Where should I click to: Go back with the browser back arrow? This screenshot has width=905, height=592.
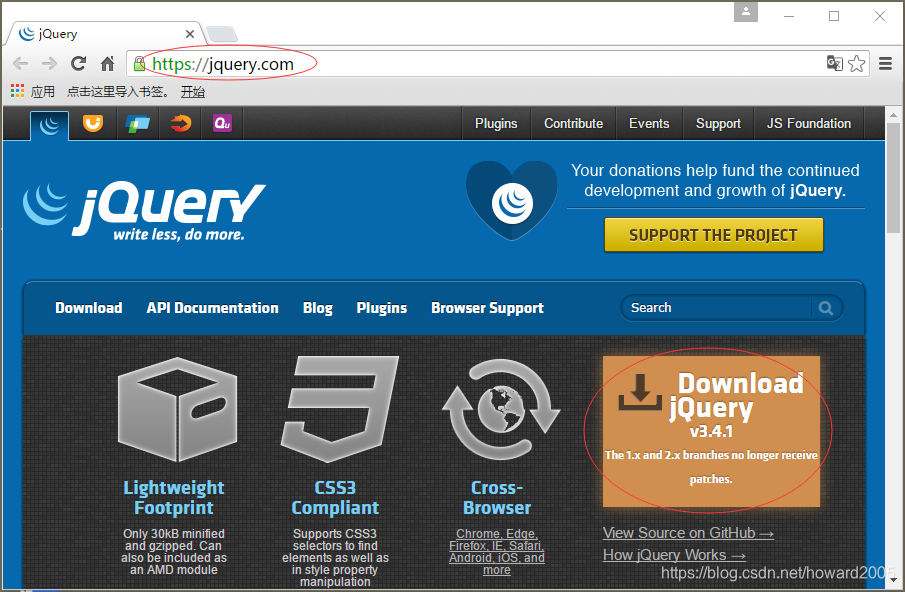[20, 63]
